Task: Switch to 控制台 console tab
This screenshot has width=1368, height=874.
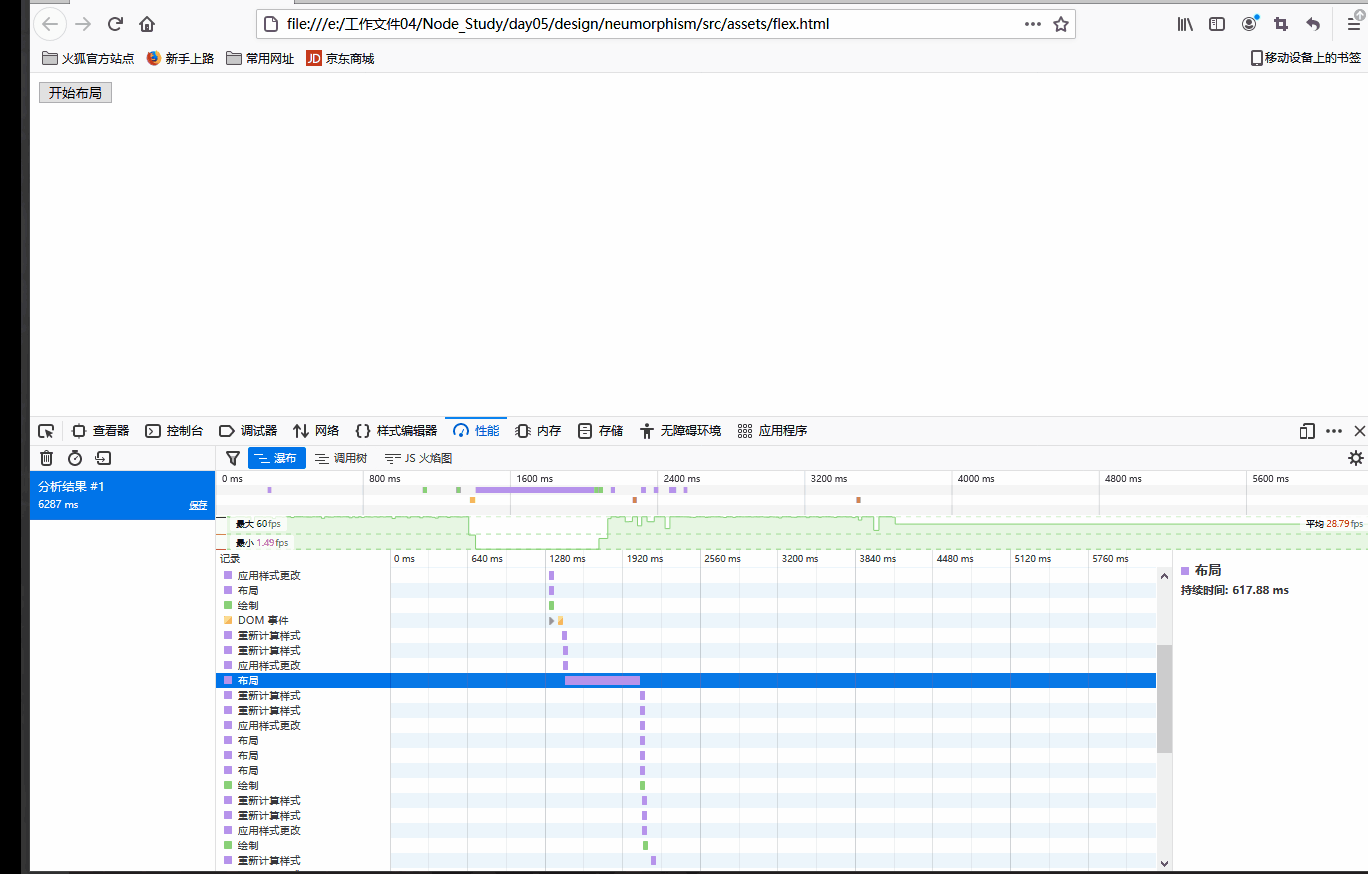Action: (x=175, y=431)
